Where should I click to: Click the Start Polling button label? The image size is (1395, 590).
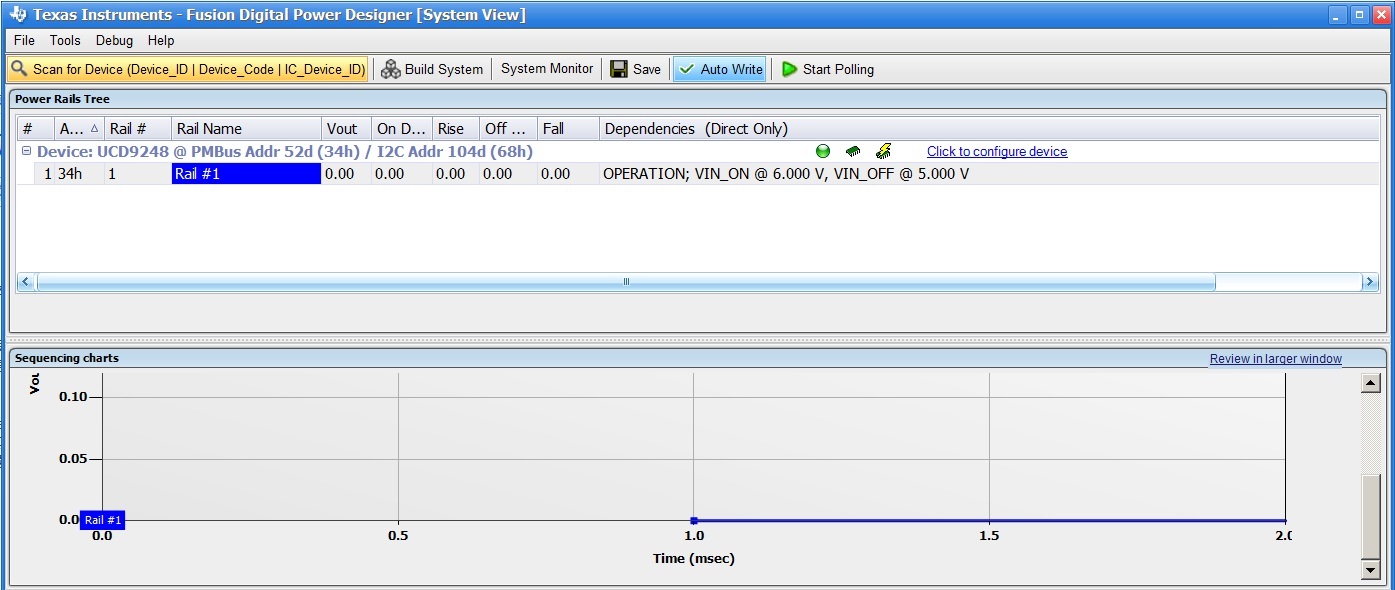coord(838,69)
